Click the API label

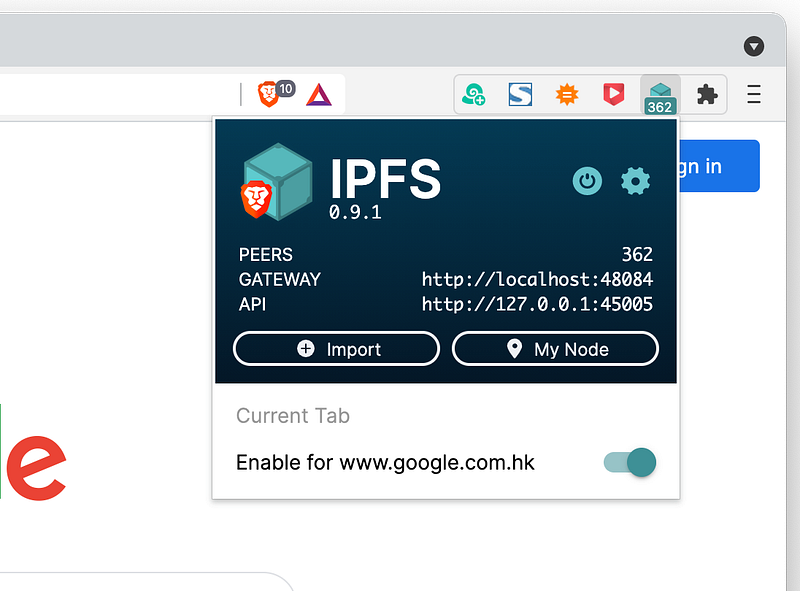tap(253, 304)
